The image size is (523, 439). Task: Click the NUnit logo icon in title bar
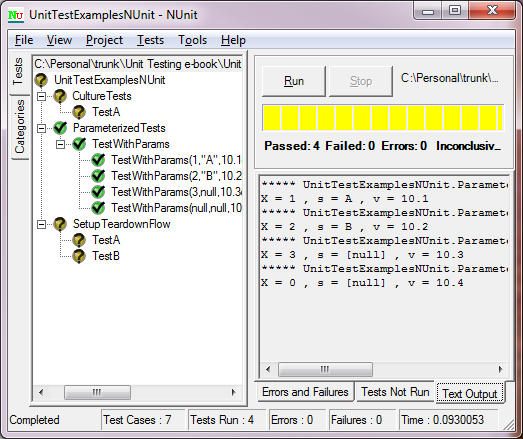point(16,15)
